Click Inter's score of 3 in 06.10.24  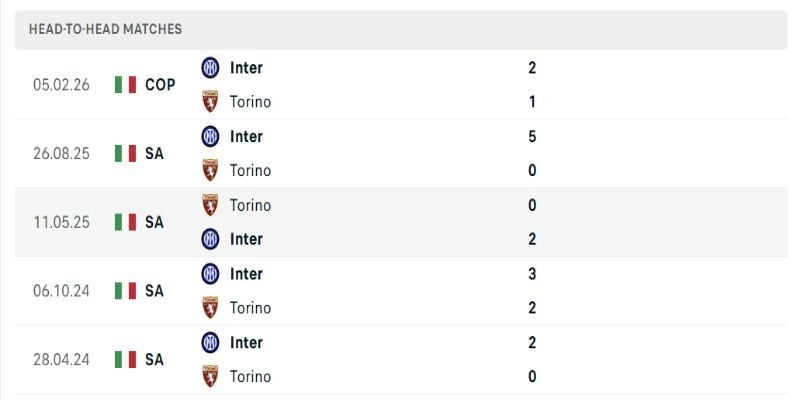(532, 273)
